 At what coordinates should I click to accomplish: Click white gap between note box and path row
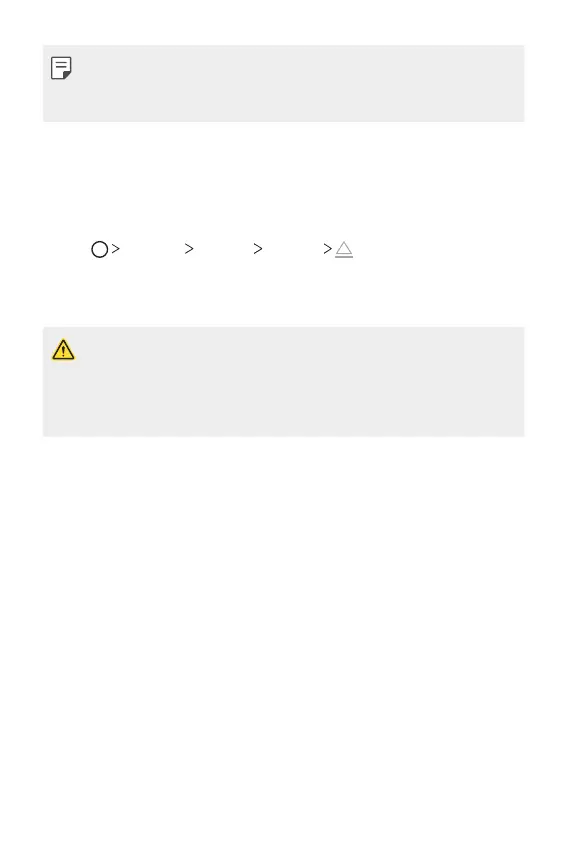284,179
